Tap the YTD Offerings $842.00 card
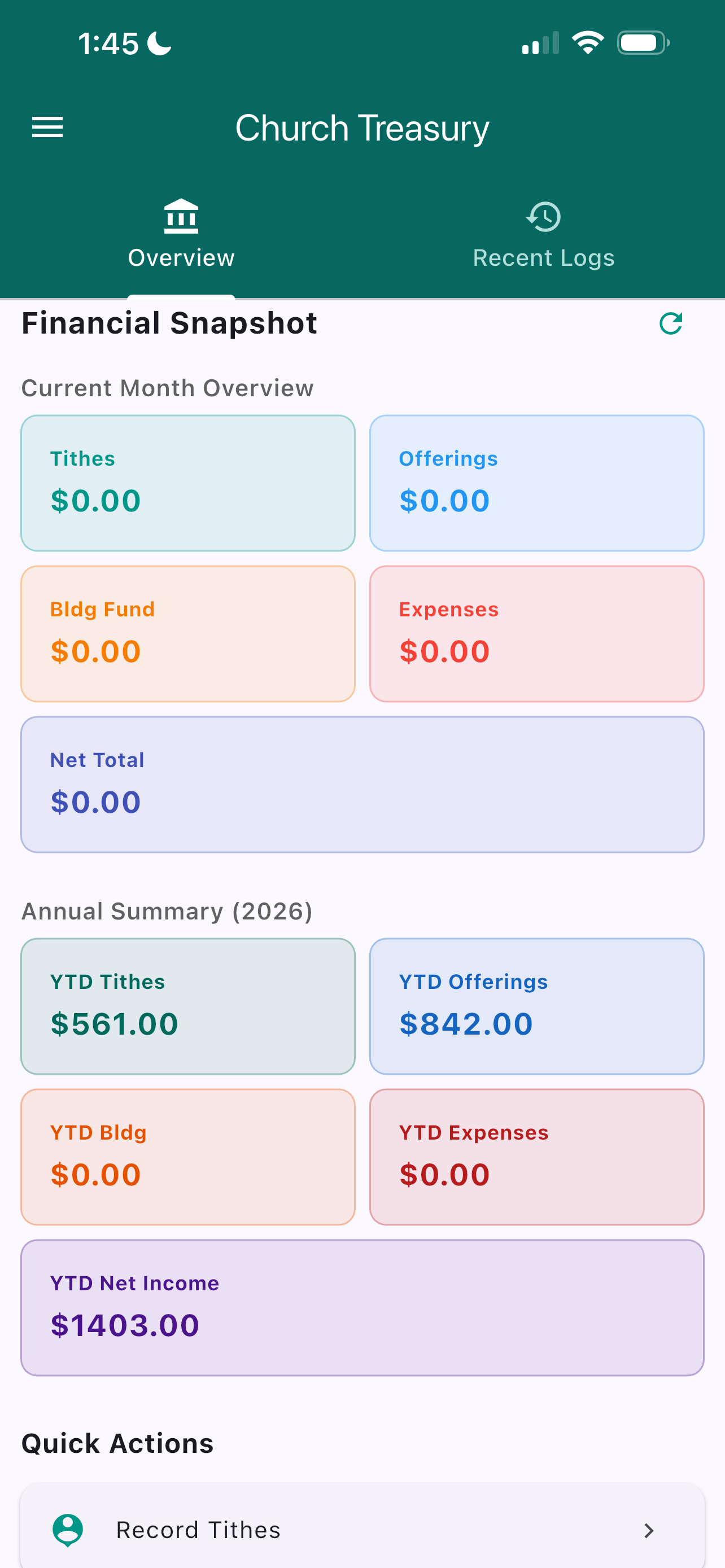Image resolution: width=725 pixels, height=1568 pixels. [x=536, y=1006]
